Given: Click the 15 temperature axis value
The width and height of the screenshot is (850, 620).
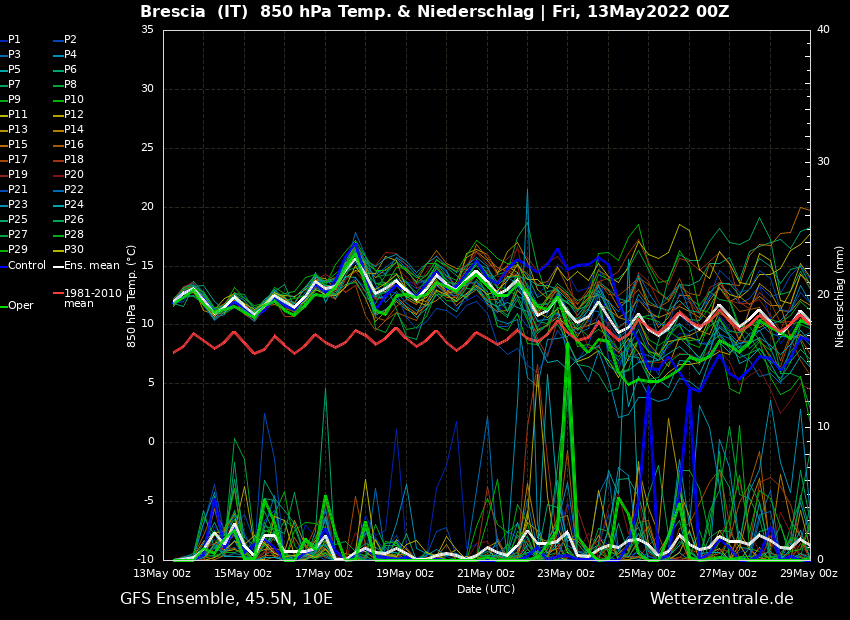Looking at the screenshot, I should [x=147, y=266].
